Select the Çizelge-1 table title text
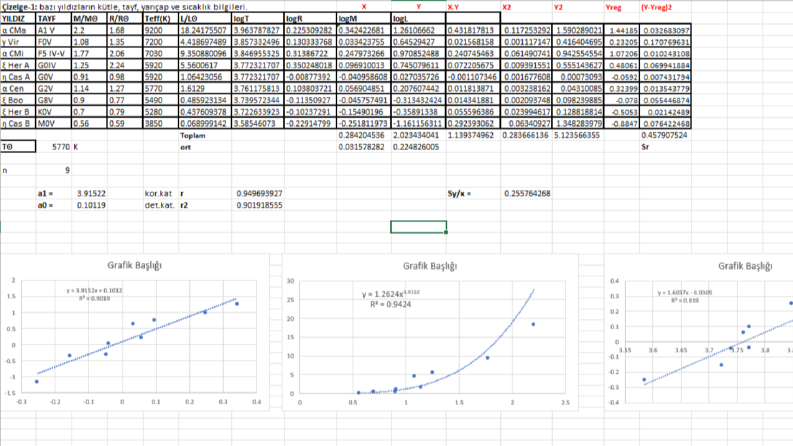This screenshot has width=793, height=446. 125,7
